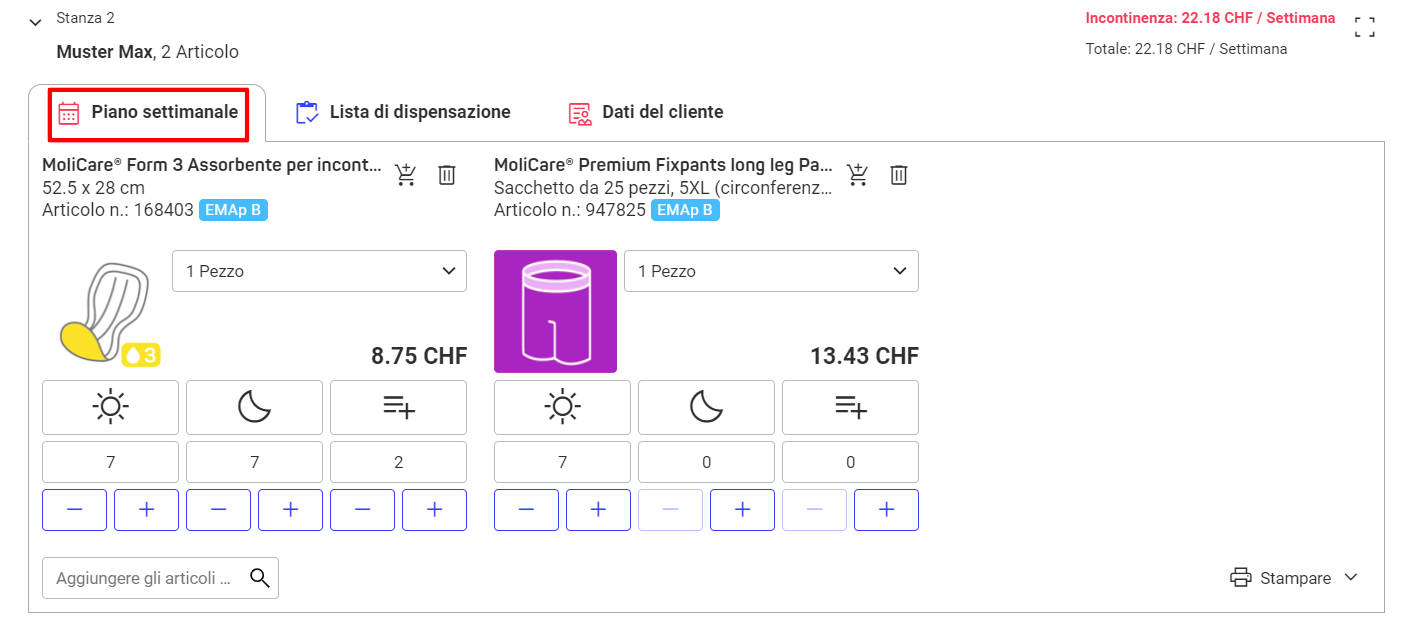Click Articolo n.: 168403 text

118,210
